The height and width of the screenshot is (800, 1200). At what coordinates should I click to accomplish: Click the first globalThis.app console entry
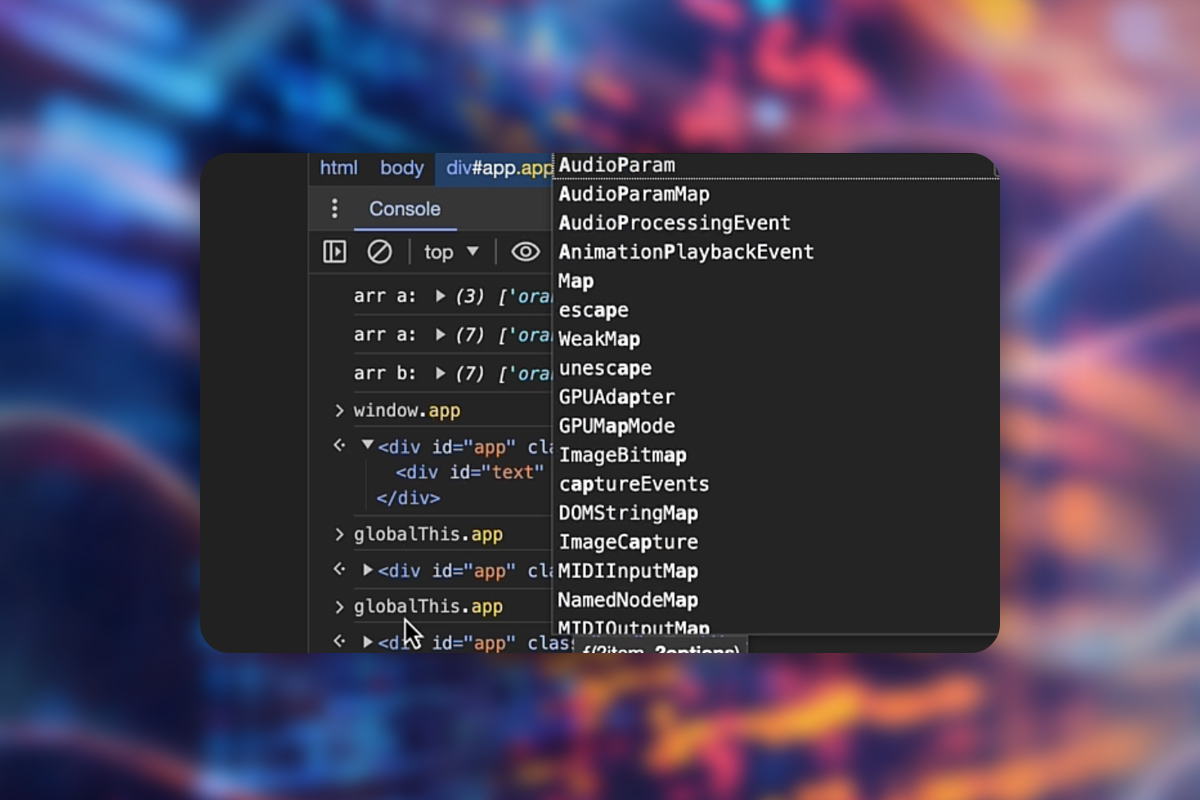coord(428,534)
